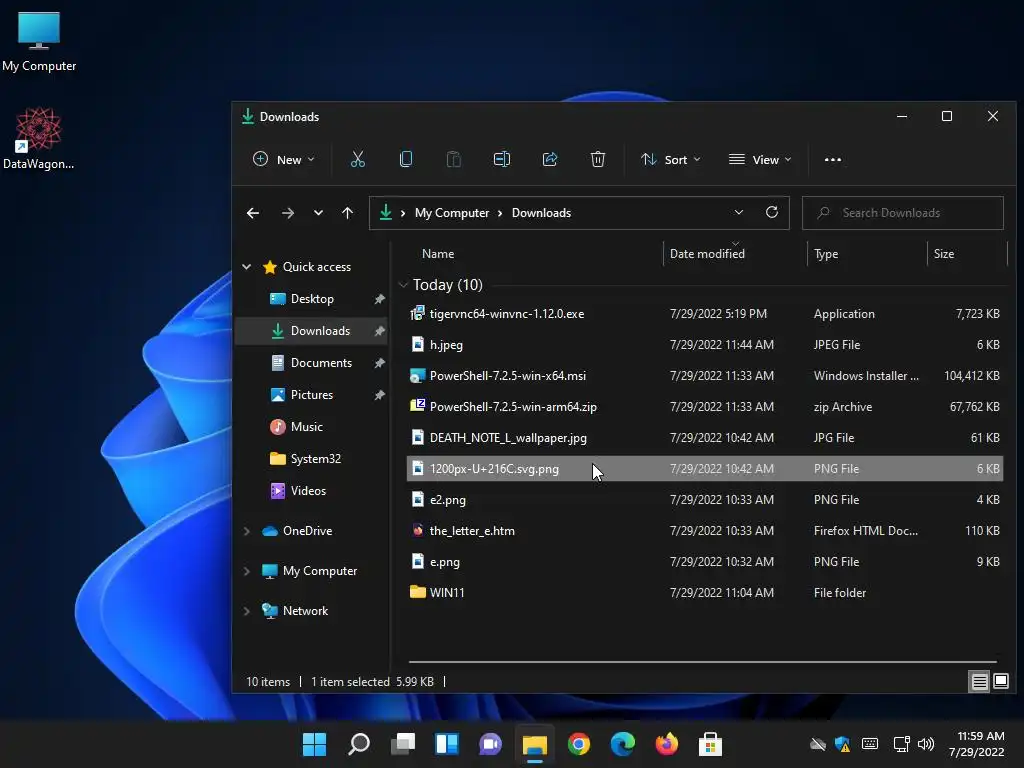
Task: Select Videos in navigation pane
Action: [312, 490]
